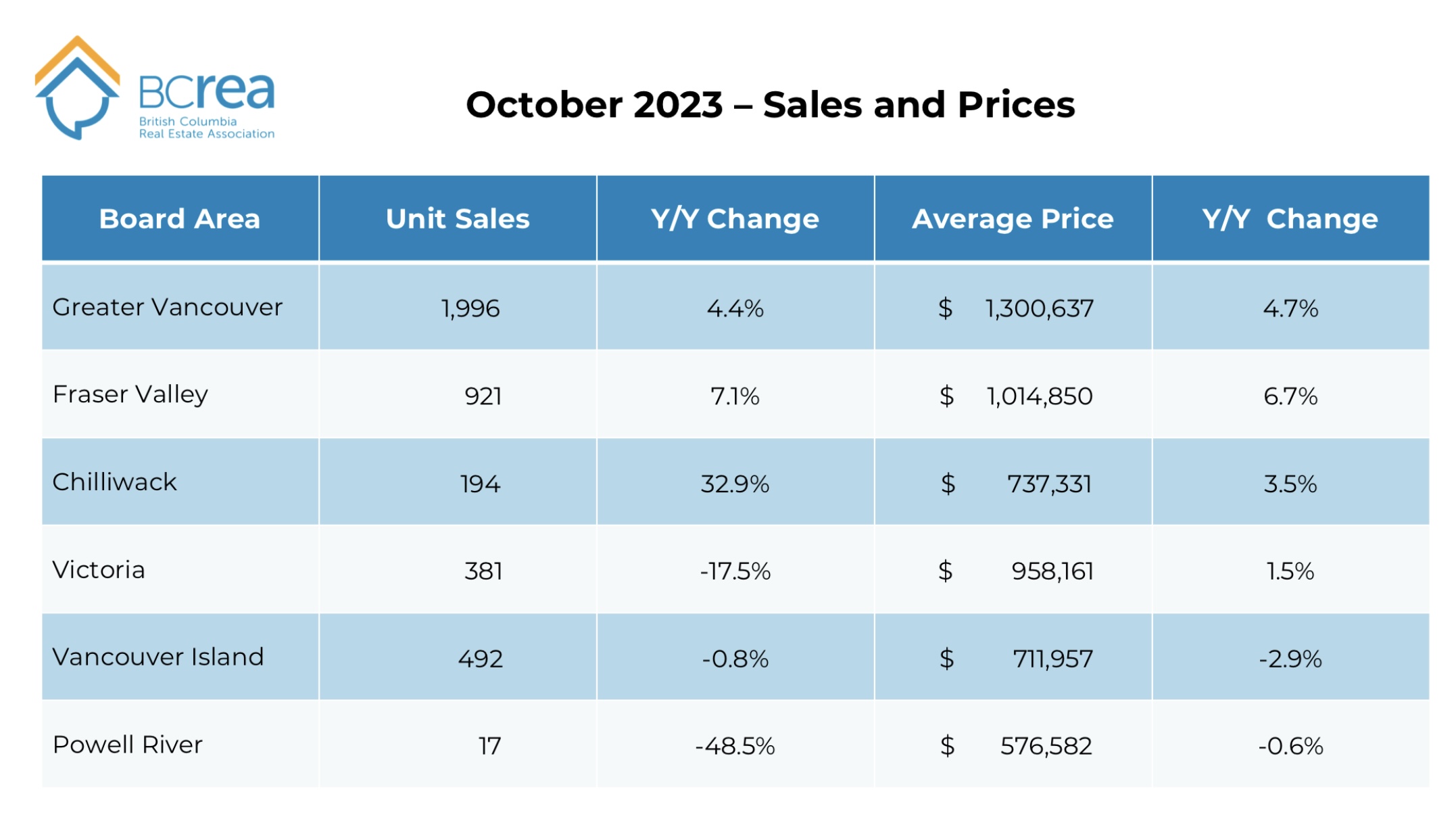Select the -2.9% price change cell

click(1290, 659)
